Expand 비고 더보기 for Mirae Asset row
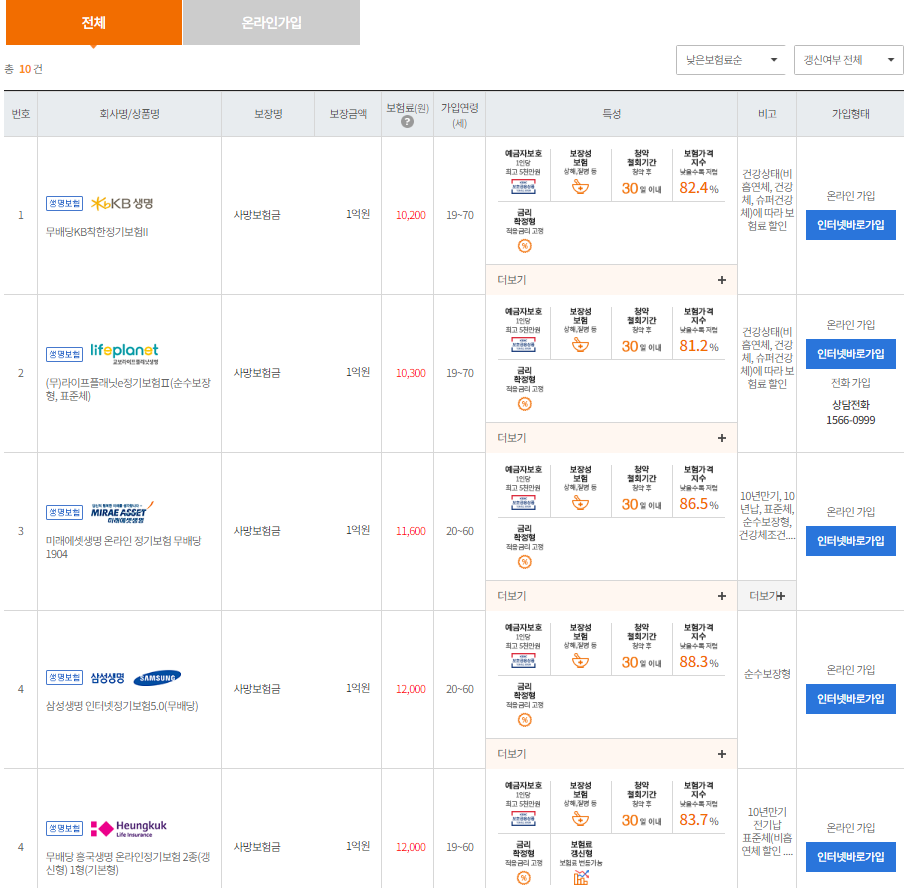Screen dimensions: 909x888 767,596
